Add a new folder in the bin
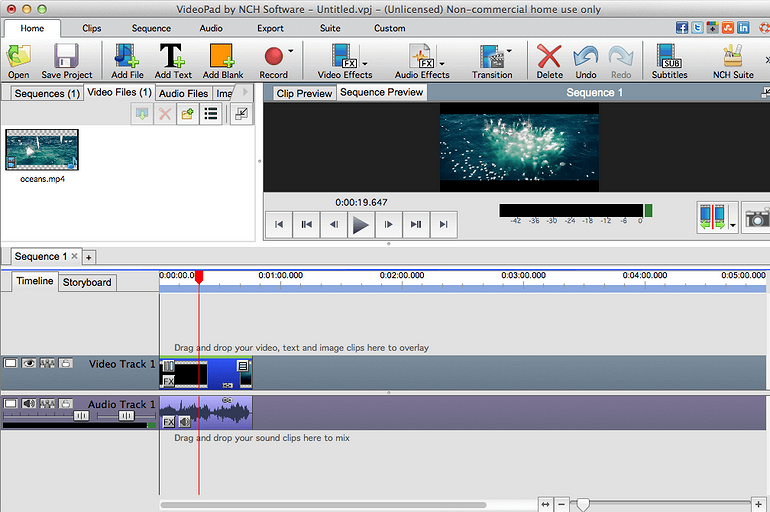Screen dimensions: 770x512 (x=187, y=114)
